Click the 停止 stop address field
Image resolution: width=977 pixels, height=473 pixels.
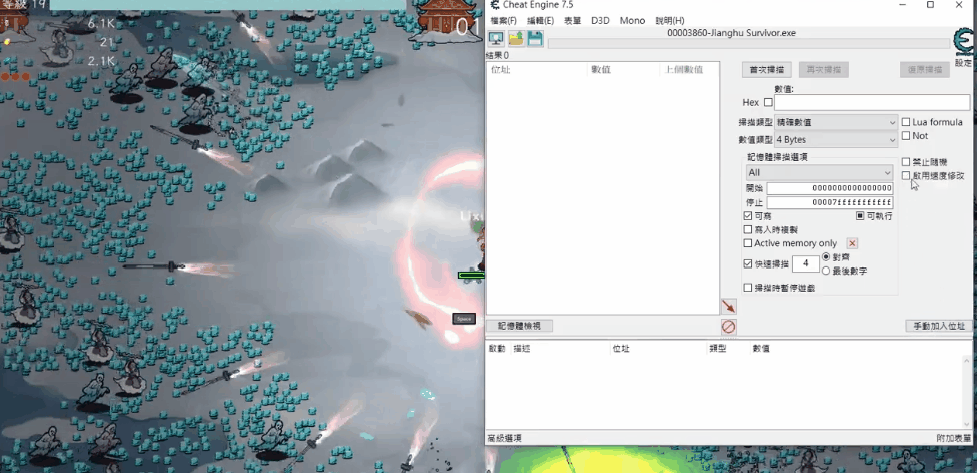[x=830, y=203]
